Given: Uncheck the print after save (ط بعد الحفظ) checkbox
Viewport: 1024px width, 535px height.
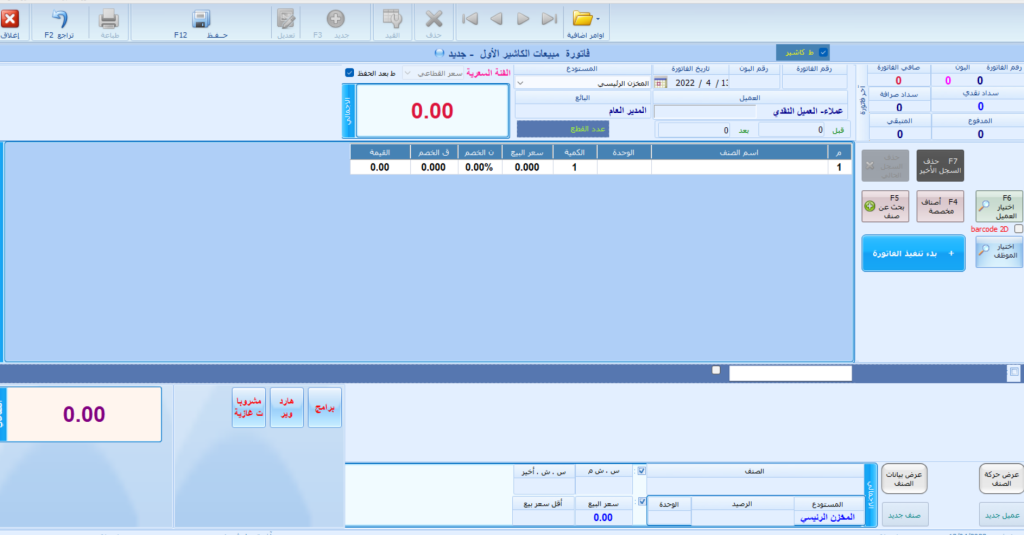Looking at the screenshot, I should point(349,73).
